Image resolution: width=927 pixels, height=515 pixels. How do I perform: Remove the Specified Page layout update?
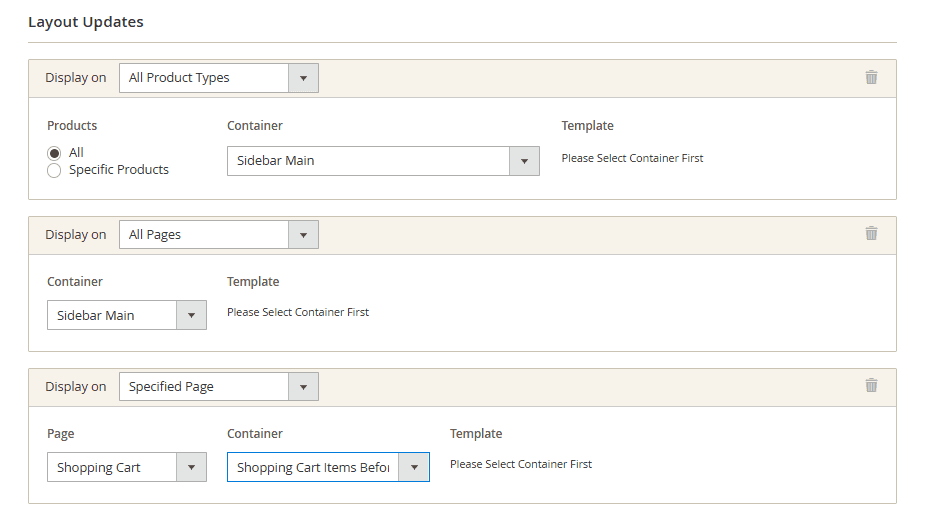click(871, 385)
